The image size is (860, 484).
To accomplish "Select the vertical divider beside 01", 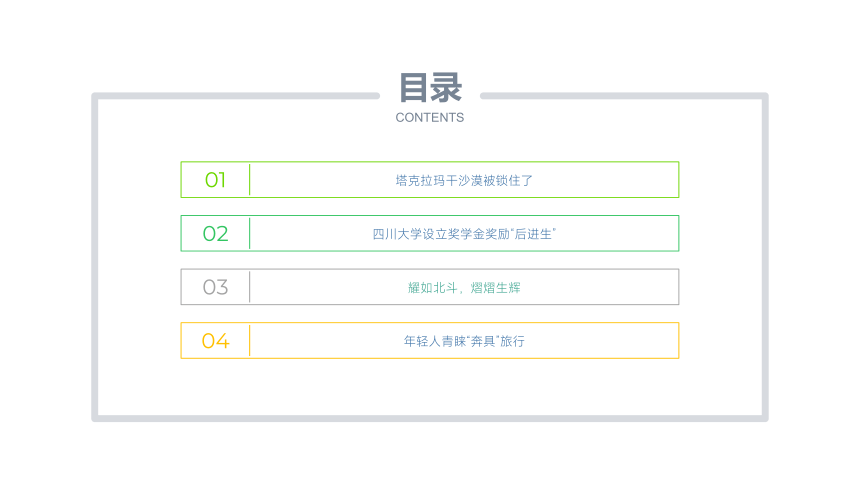I will click(250, 179).
